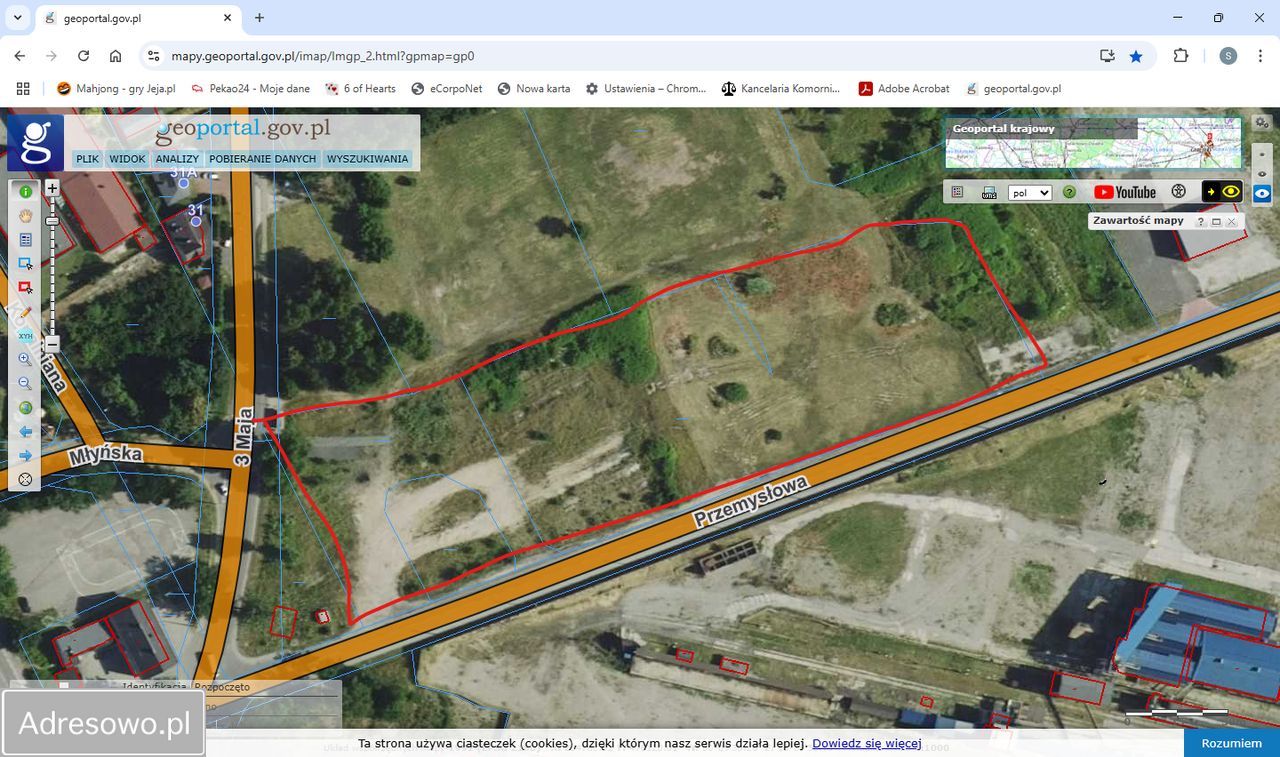The image size is (1280, 757).
Task: Go to the browser home page
Action: (116, 56)
